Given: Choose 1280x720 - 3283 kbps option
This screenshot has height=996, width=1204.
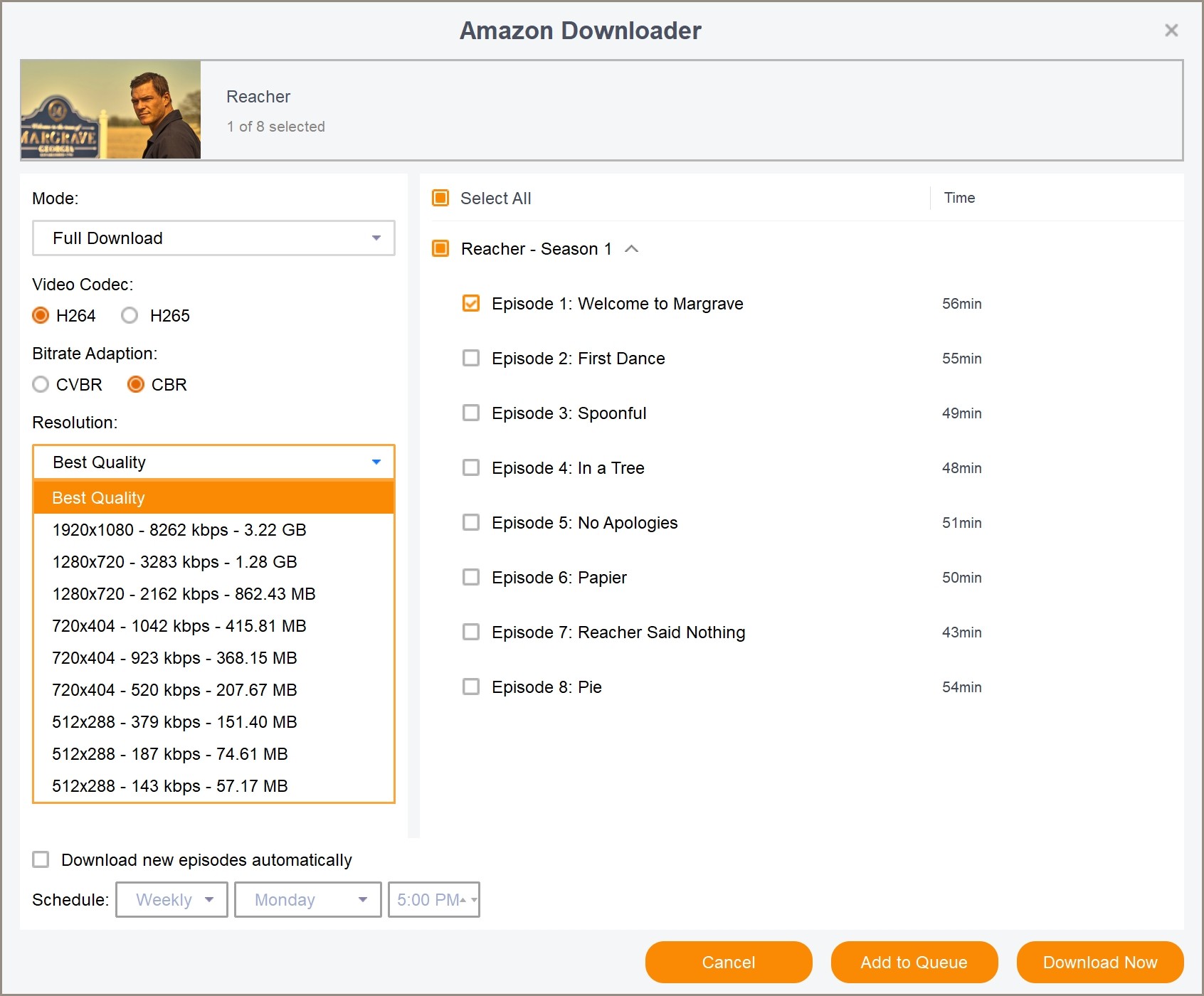Looking at the screenshot, I should 174,562.
